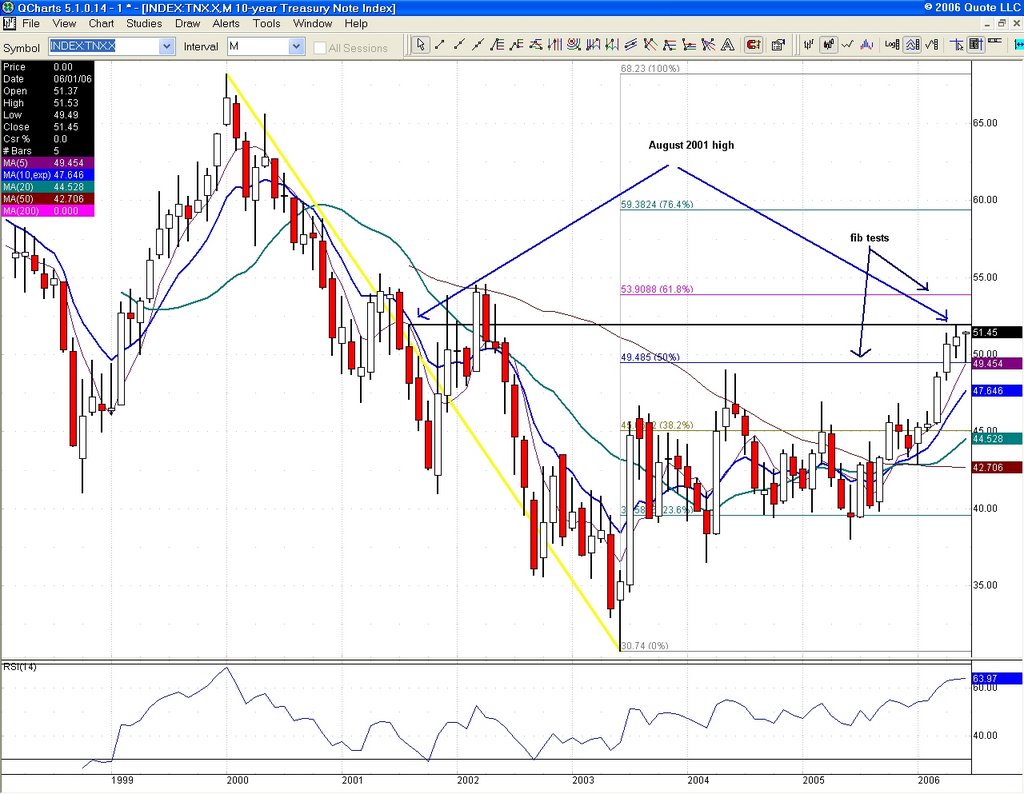Click the cyan horizontal-arrows icon
This screenshot has width=1024, height=794.
point(1018,45)
